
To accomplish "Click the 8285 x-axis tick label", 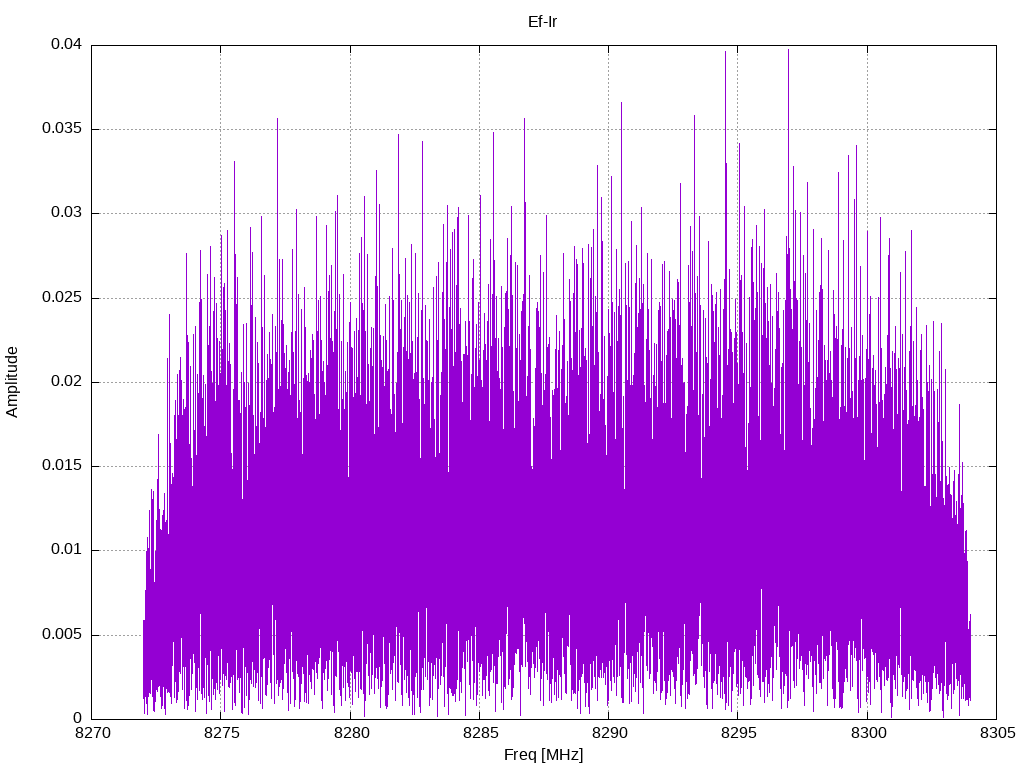I will (x=480, y=733).
